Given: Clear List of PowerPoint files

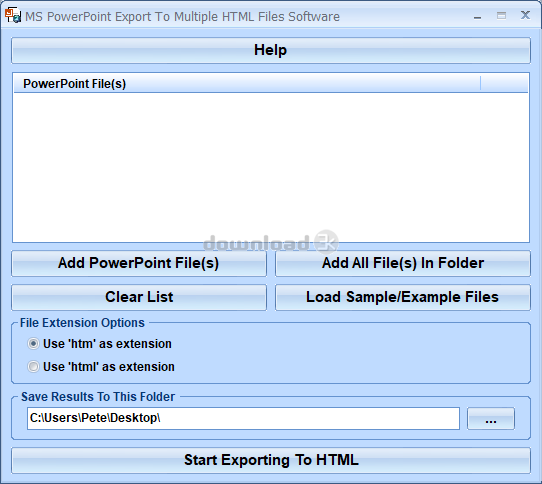Looking at the screenshot, I should tap(139, 297).
